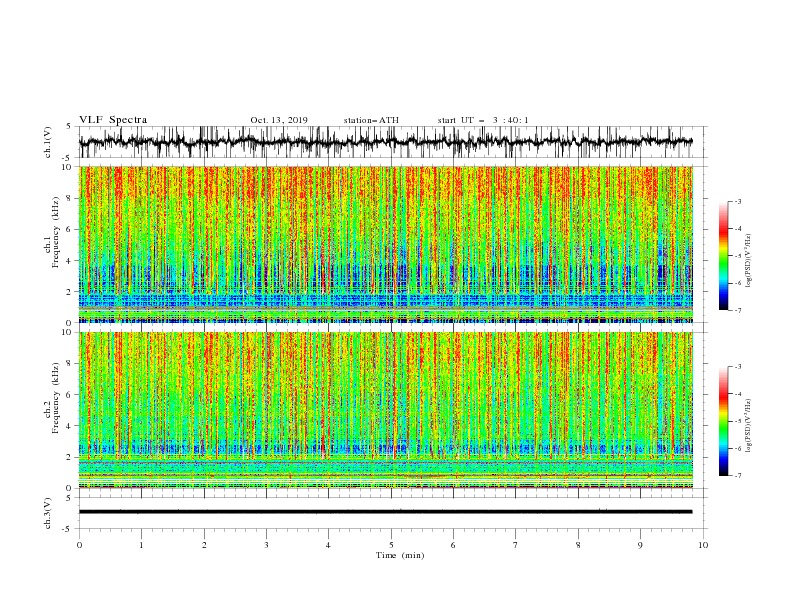
Task: Click time axis tick label '0'
Action: (79, 545)
